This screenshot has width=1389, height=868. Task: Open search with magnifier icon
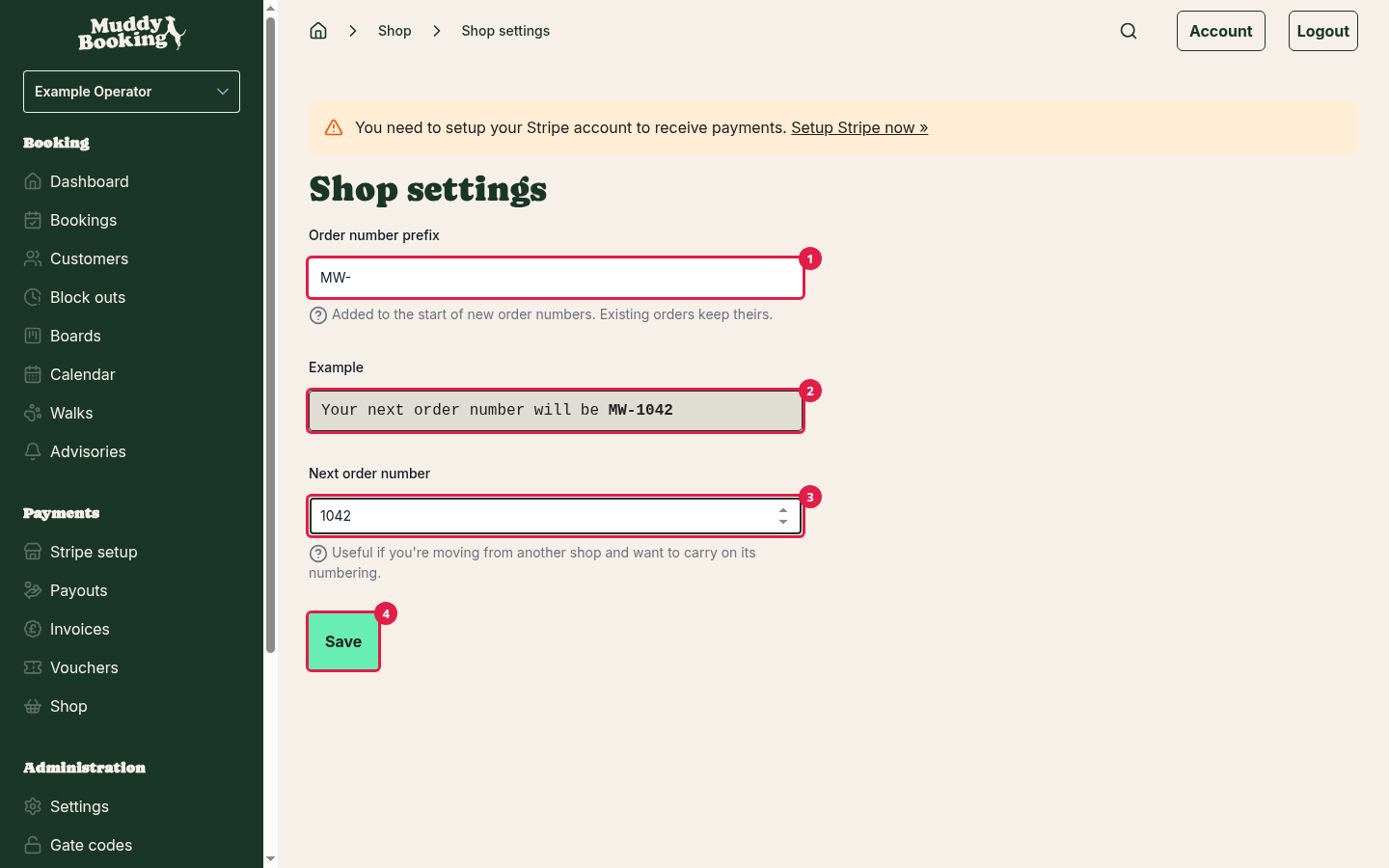1129,31
